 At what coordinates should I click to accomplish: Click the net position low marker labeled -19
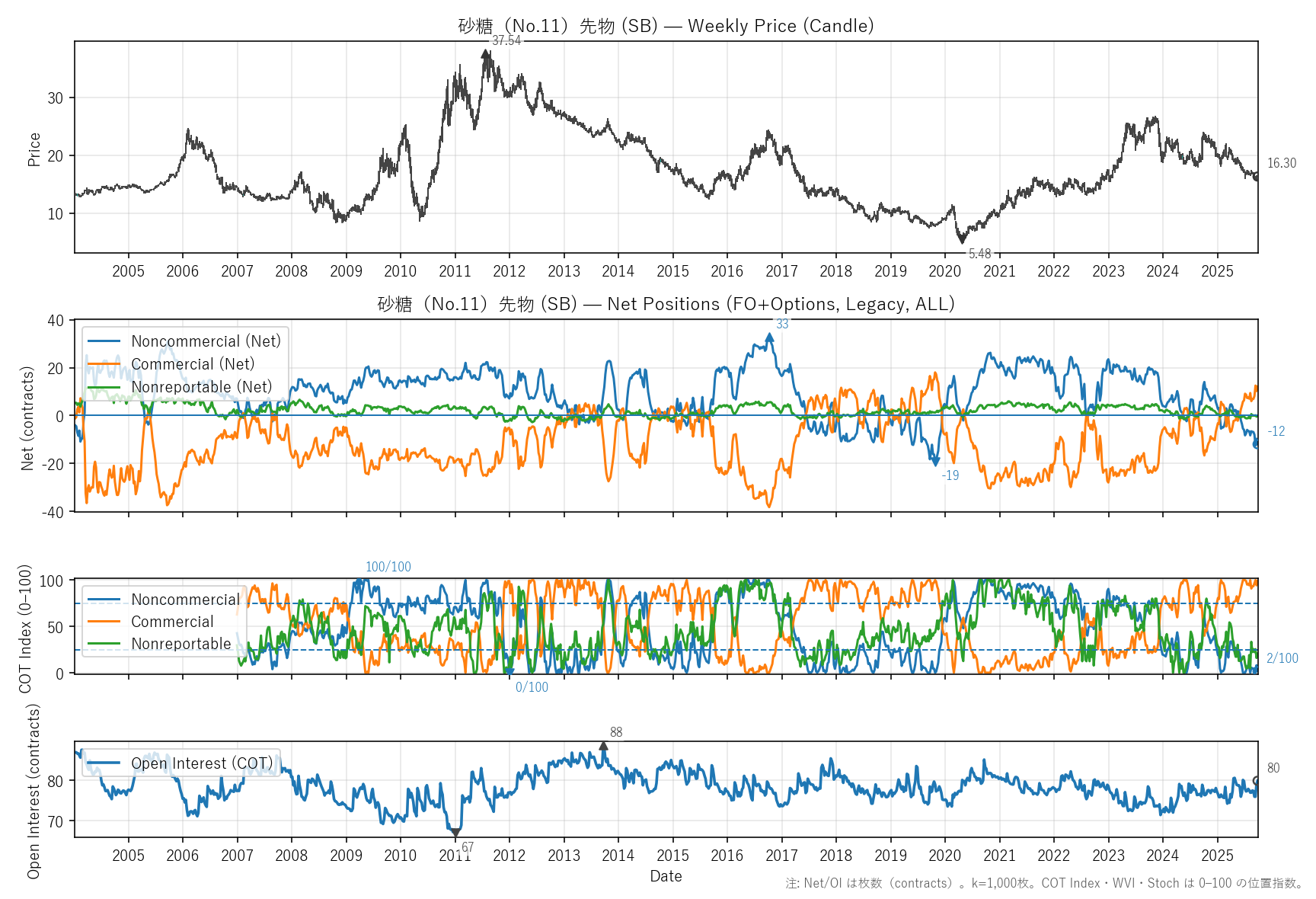[935, 461]
